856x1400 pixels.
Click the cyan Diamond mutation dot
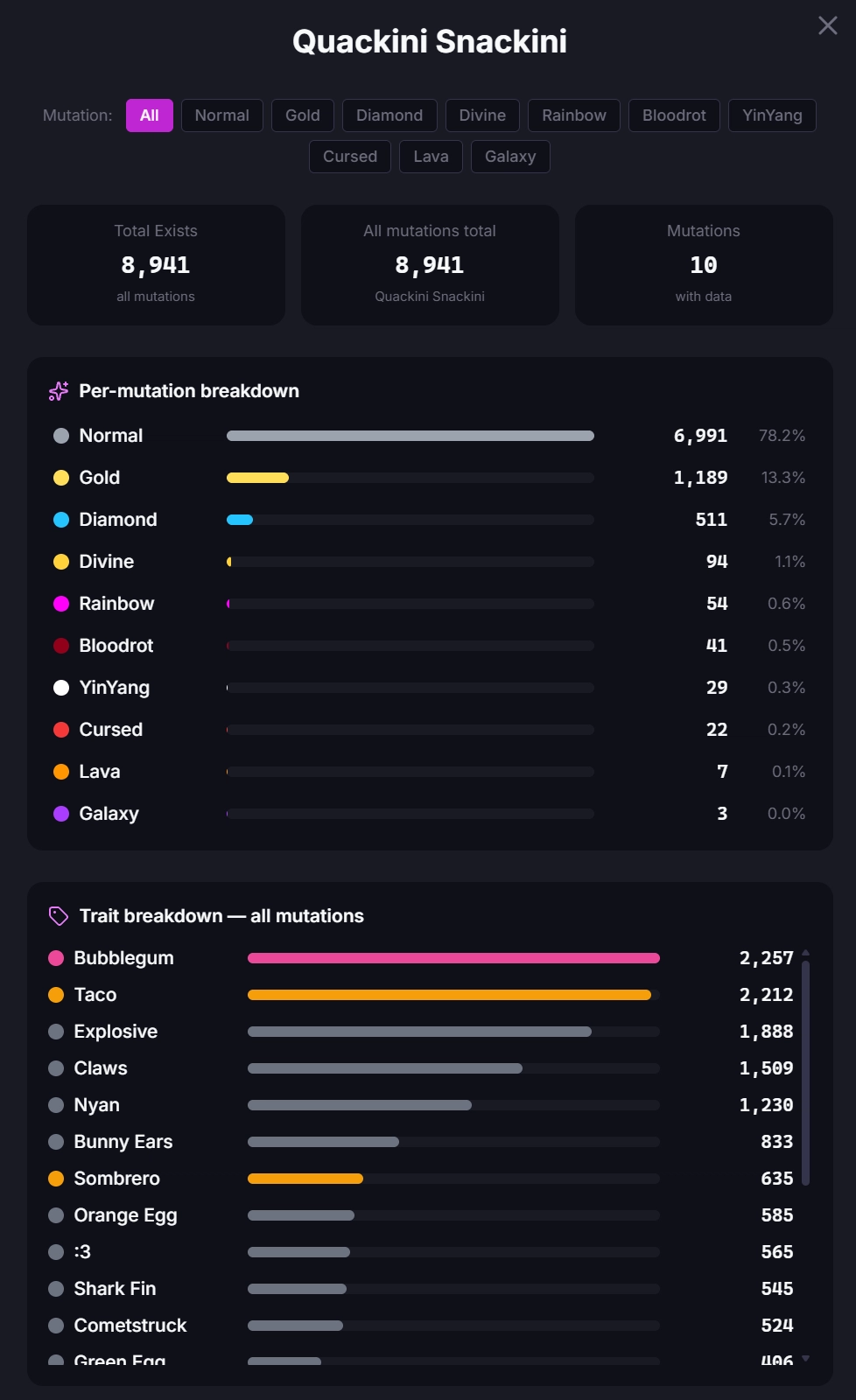(61, 520)
